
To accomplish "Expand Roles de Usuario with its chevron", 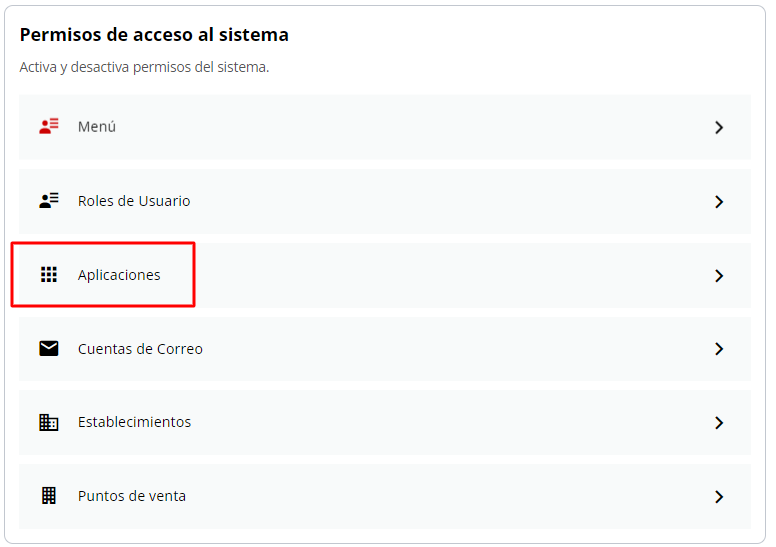I will point(719,201).
